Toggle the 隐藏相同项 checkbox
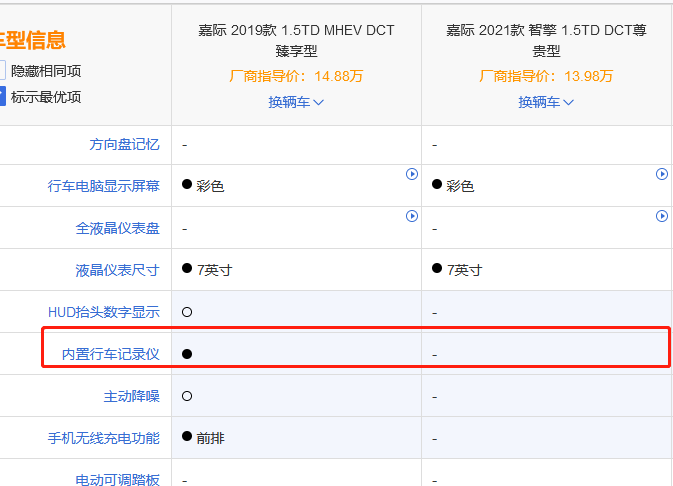The image size is (673, 486). point(3,71)
